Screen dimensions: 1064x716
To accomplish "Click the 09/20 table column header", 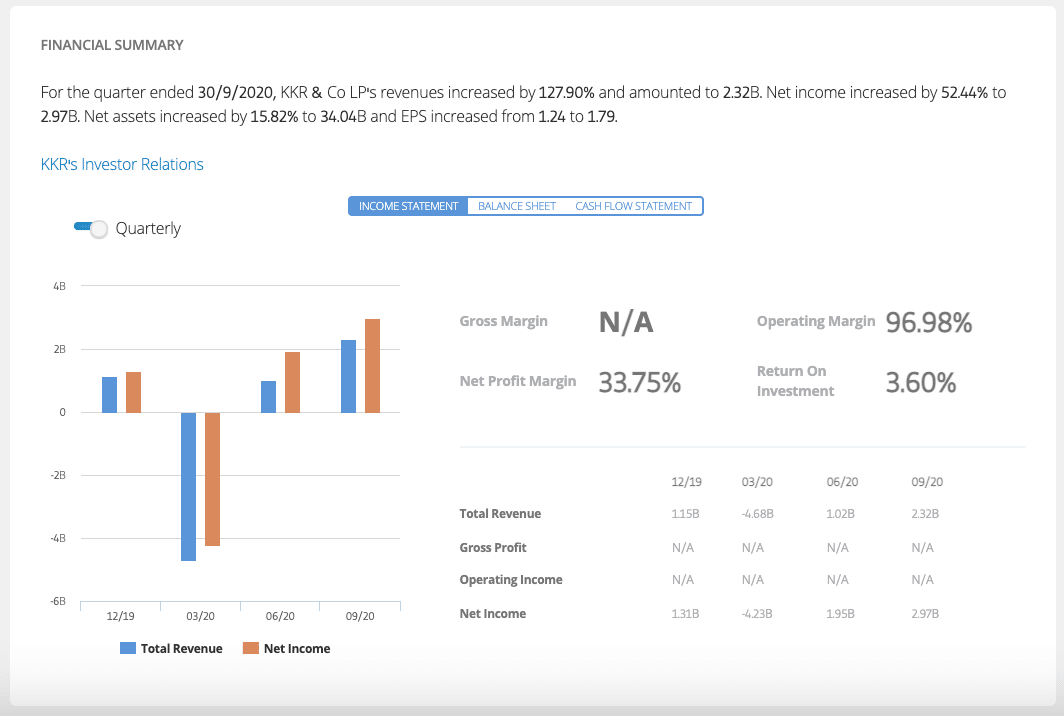I will point(927,482).
